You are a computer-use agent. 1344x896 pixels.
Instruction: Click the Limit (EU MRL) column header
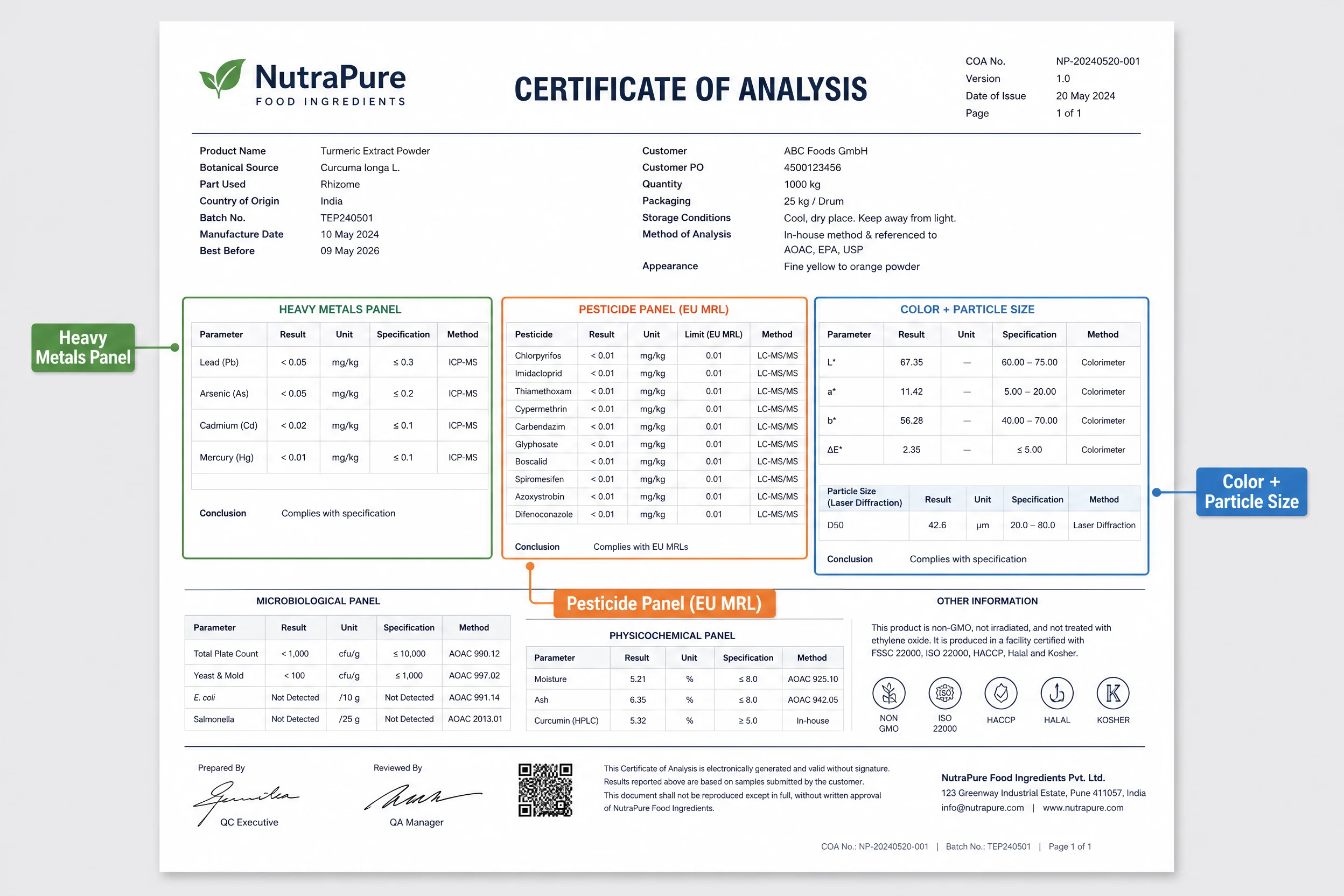click(x=713, y=334)
